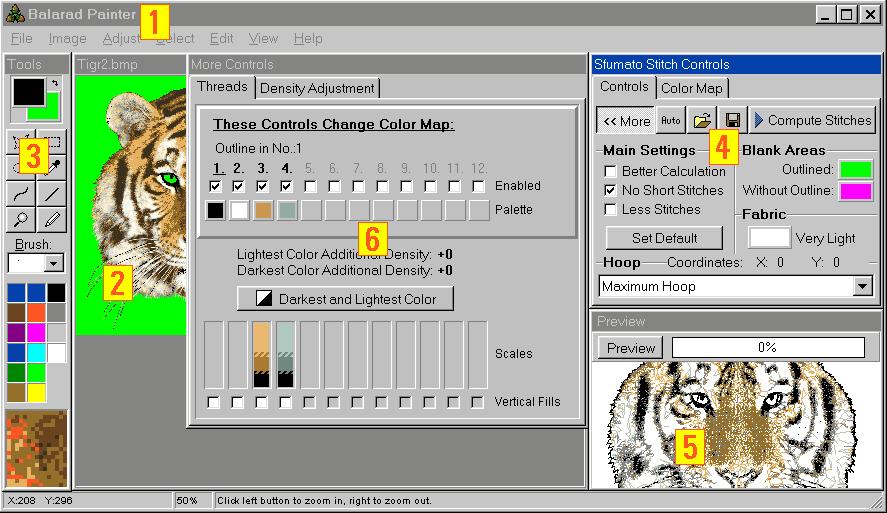This screenshot has width=887, height=513.
Task: Activate the magnifier zoom tool
Action: (21, 219)
